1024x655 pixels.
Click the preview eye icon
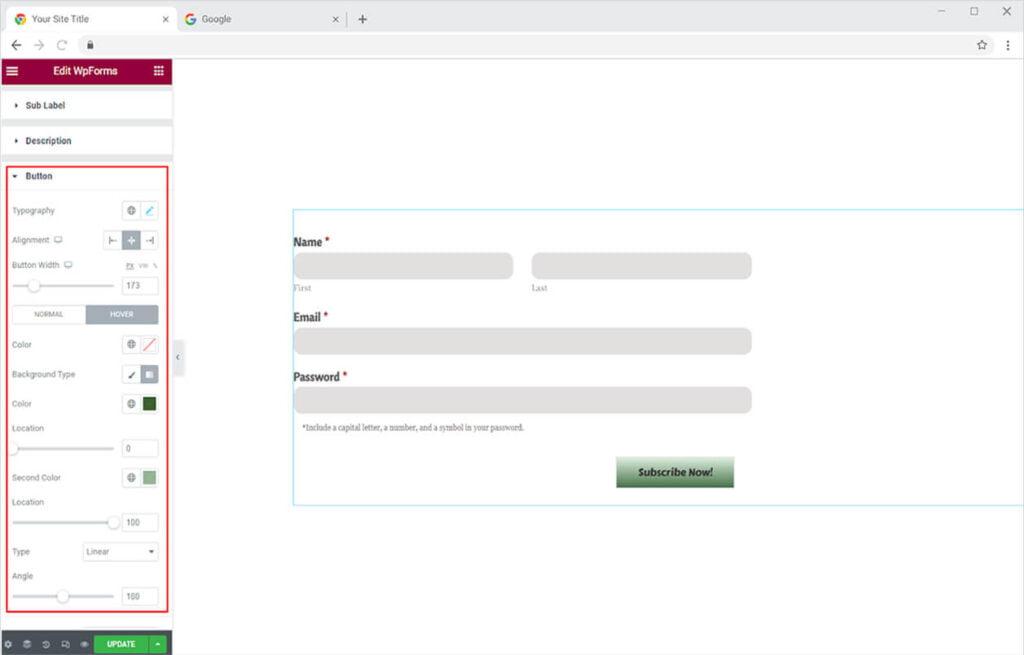point(84,644)
